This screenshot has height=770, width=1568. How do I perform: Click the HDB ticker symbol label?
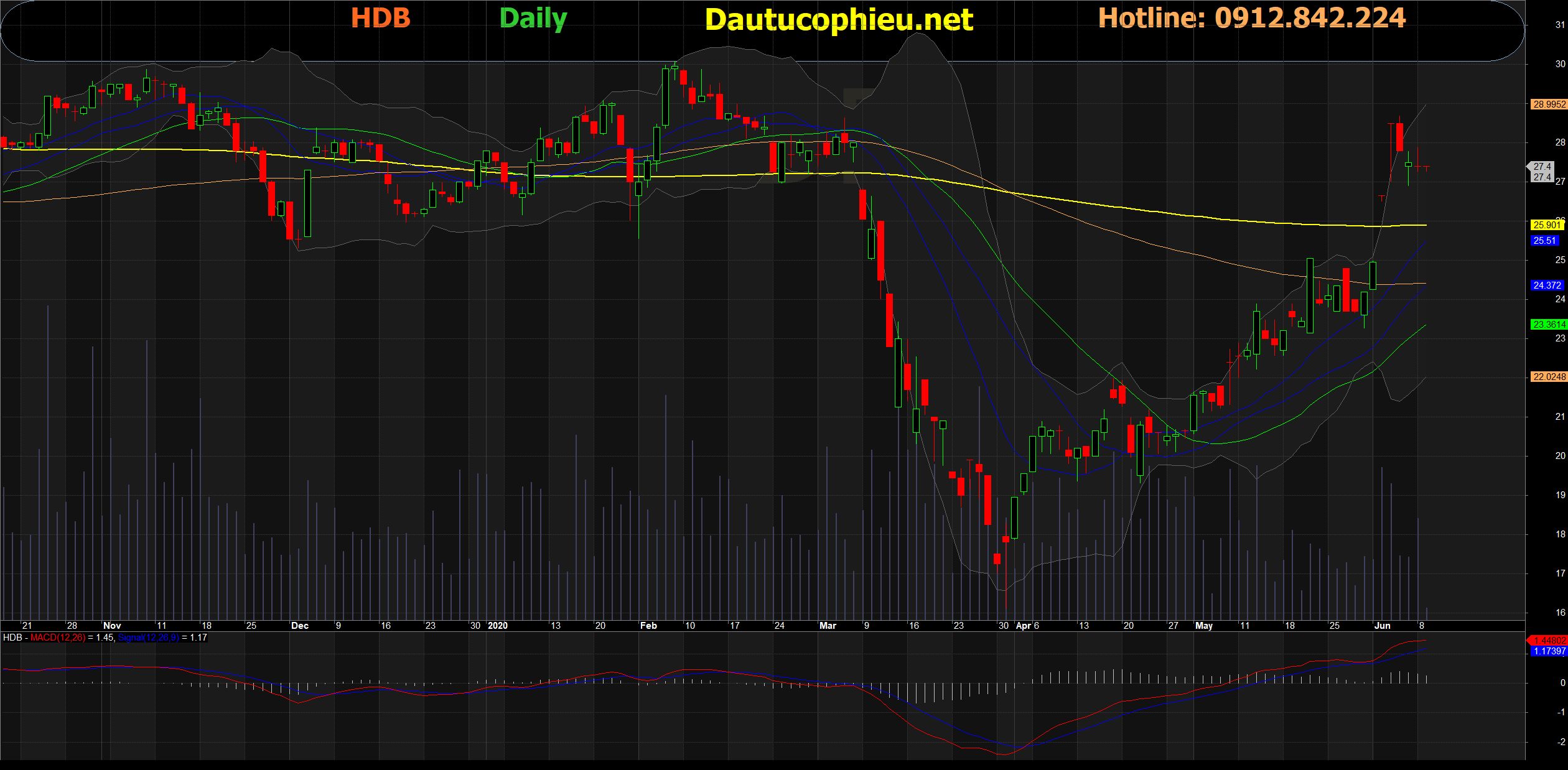tap(381, 17)
